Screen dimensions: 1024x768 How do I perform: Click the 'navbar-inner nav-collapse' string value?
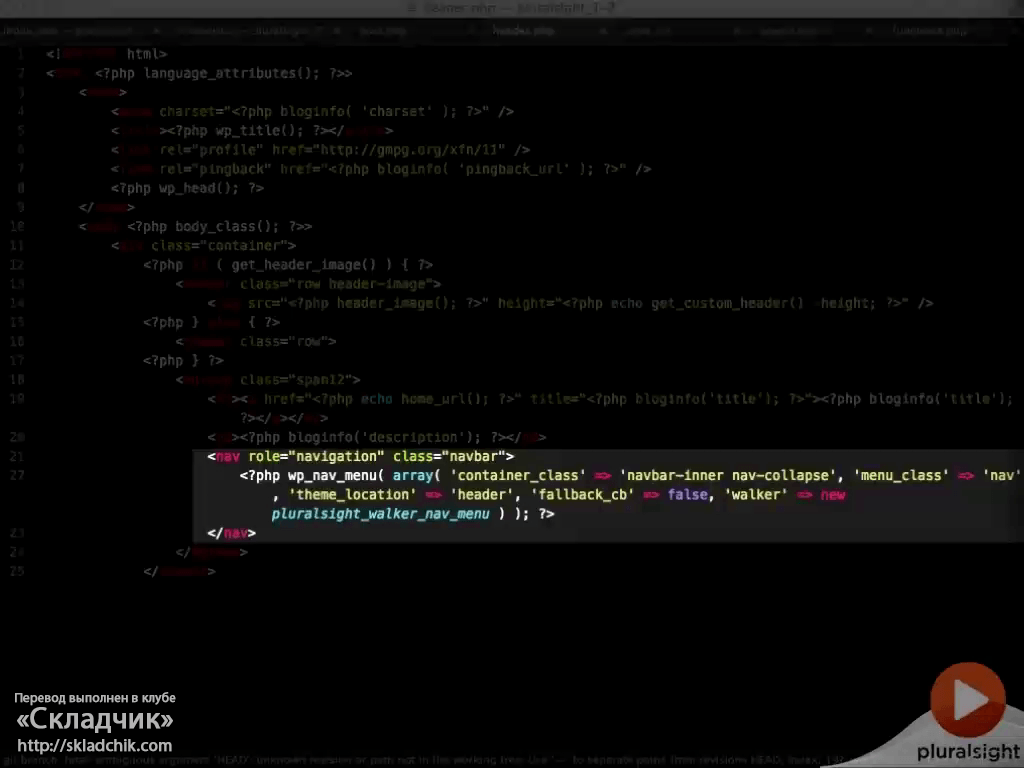click(x=728, y=475)
